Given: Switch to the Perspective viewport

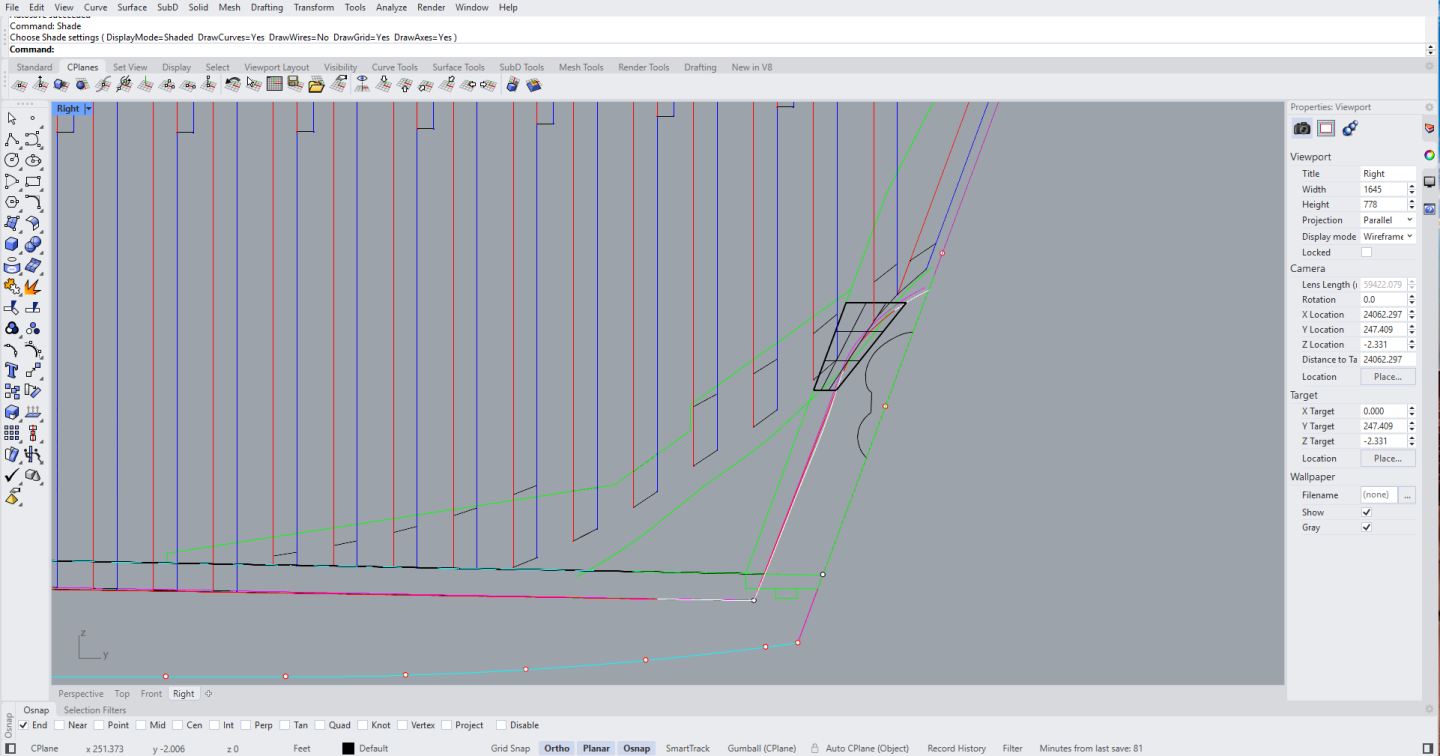Looking at the screenshot, I should (x=80, y=693).
